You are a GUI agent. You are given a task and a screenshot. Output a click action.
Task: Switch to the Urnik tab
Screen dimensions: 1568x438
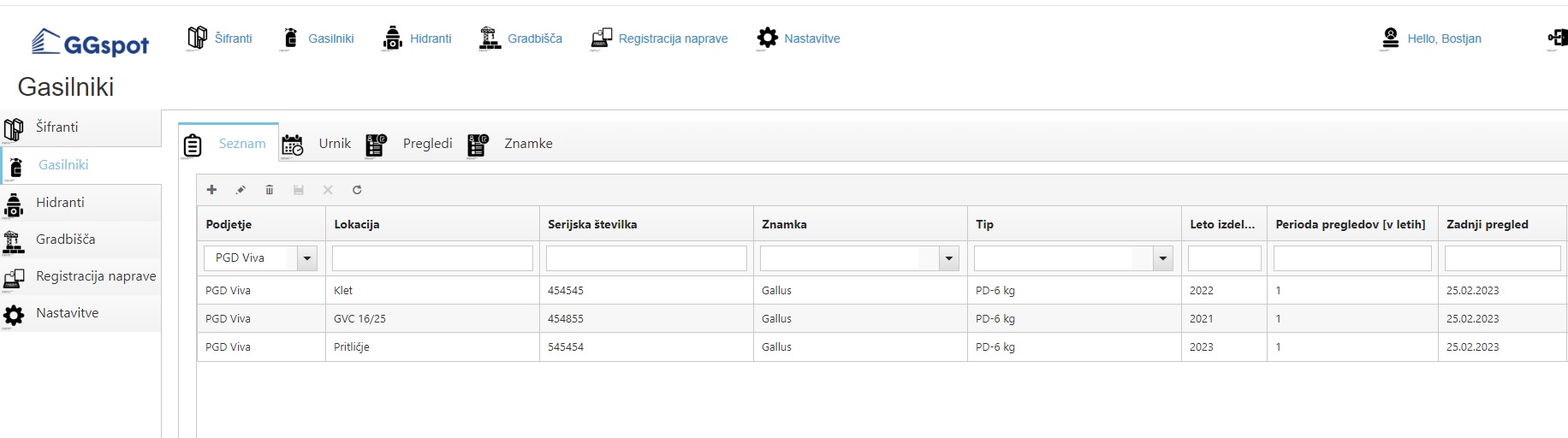tap(318, 144)
